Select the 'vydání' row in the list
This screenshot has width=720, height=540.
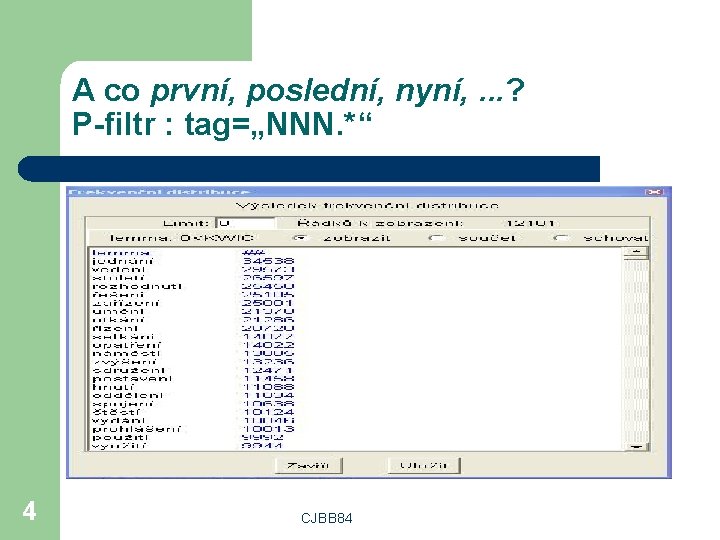coord(193,420)
